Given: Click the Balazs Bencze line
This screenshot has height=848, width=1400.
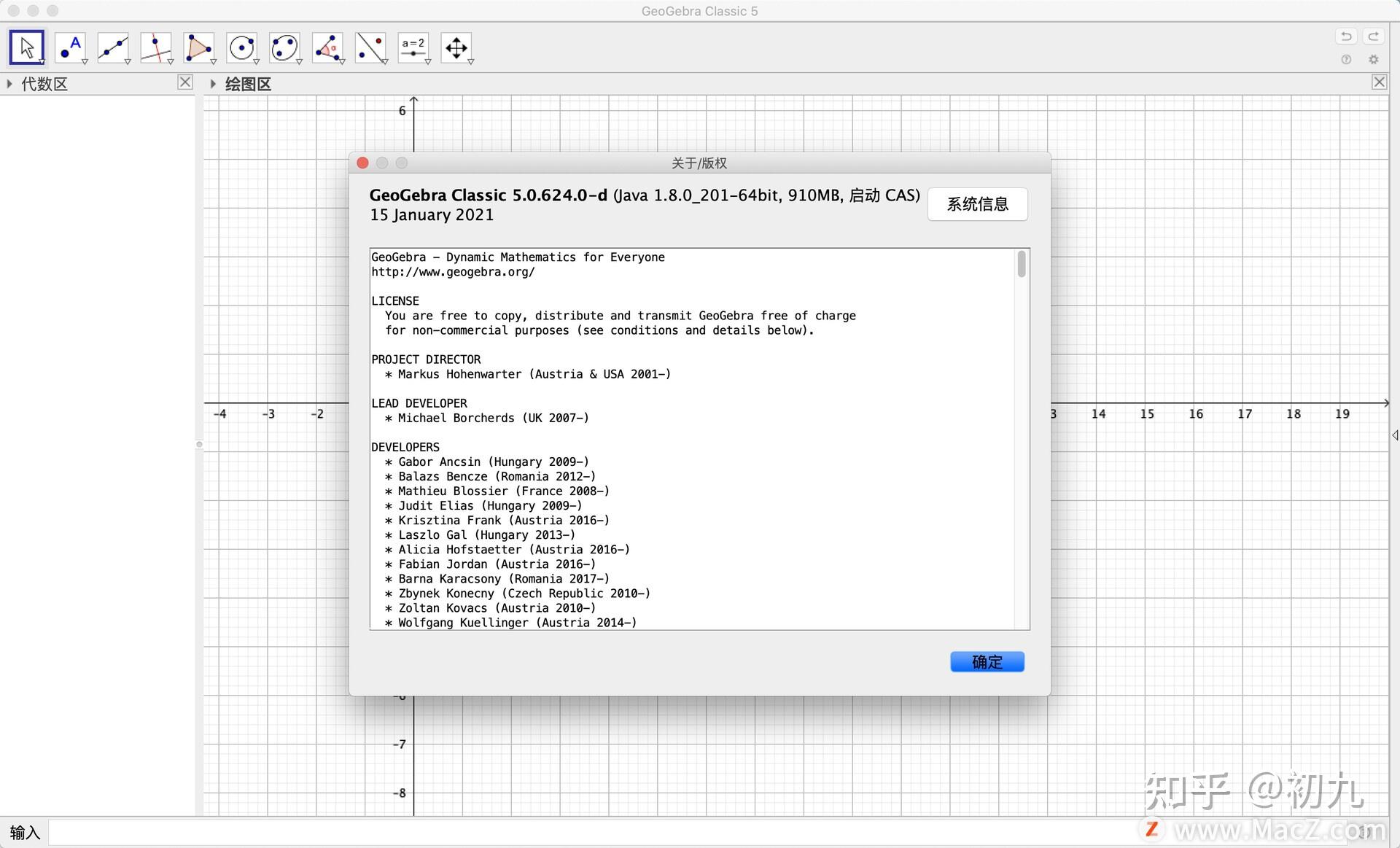Looking at the screenshot, I should tap(490, 476).
